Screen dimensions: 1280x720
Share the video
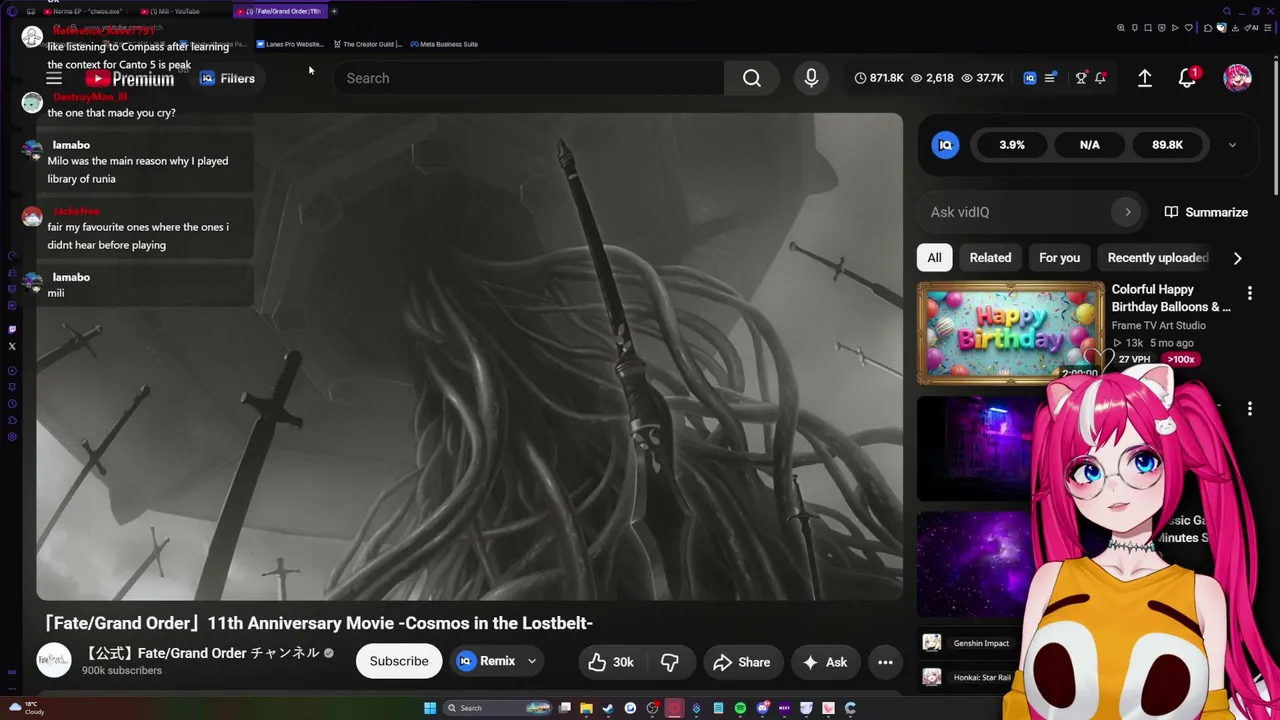tap(742, 662)
